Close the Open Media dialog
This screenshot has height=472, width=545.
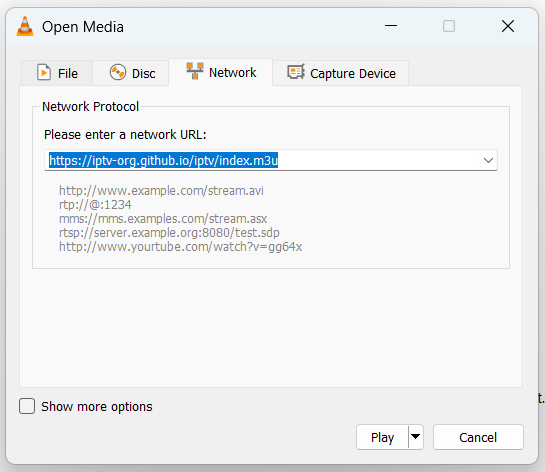coord(508,26)
